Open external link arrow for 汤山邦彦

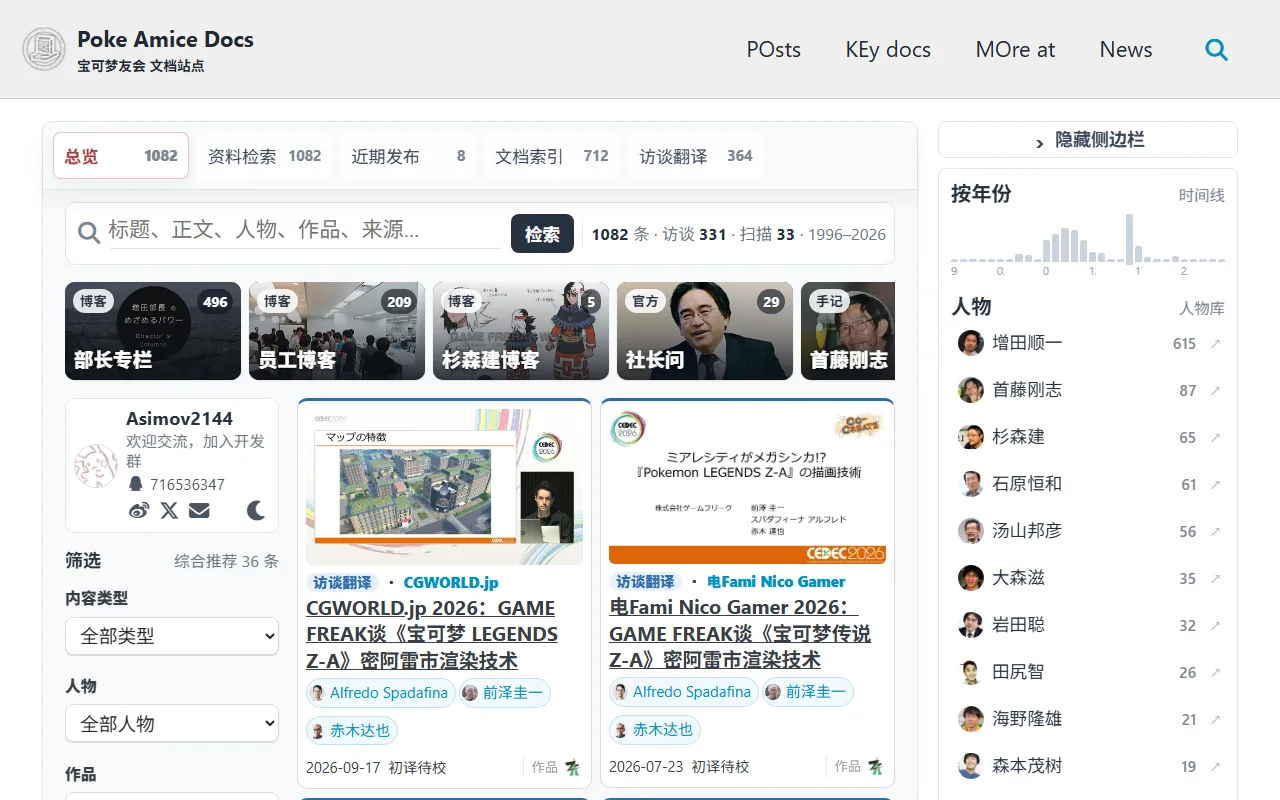1215,531
